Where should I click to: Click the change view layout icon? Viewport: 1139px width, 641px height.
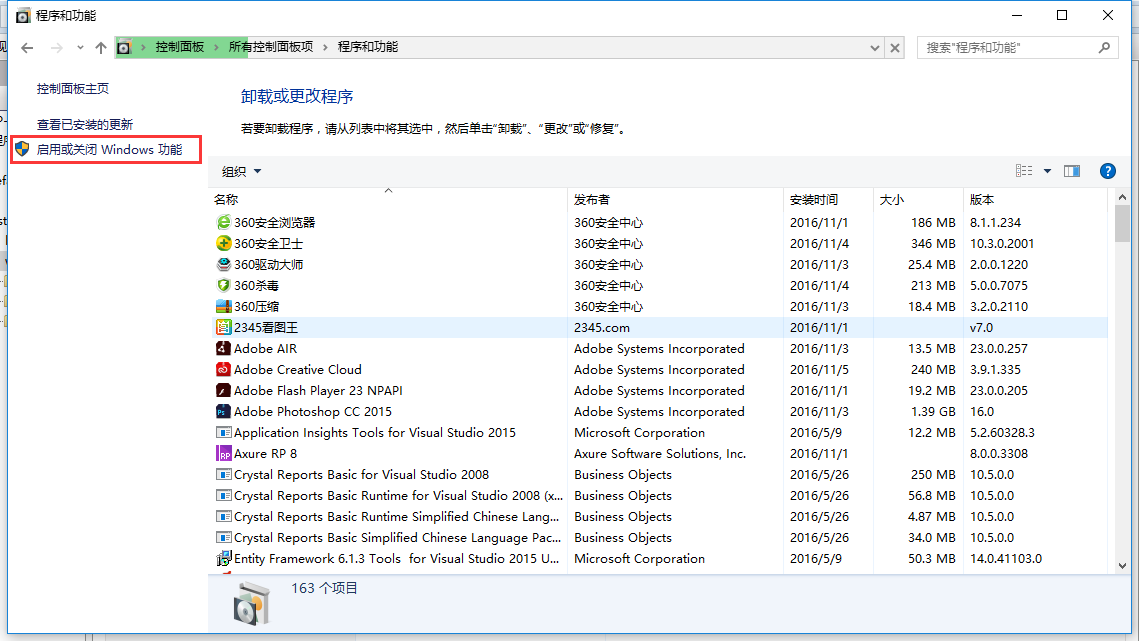(1024, 172)
